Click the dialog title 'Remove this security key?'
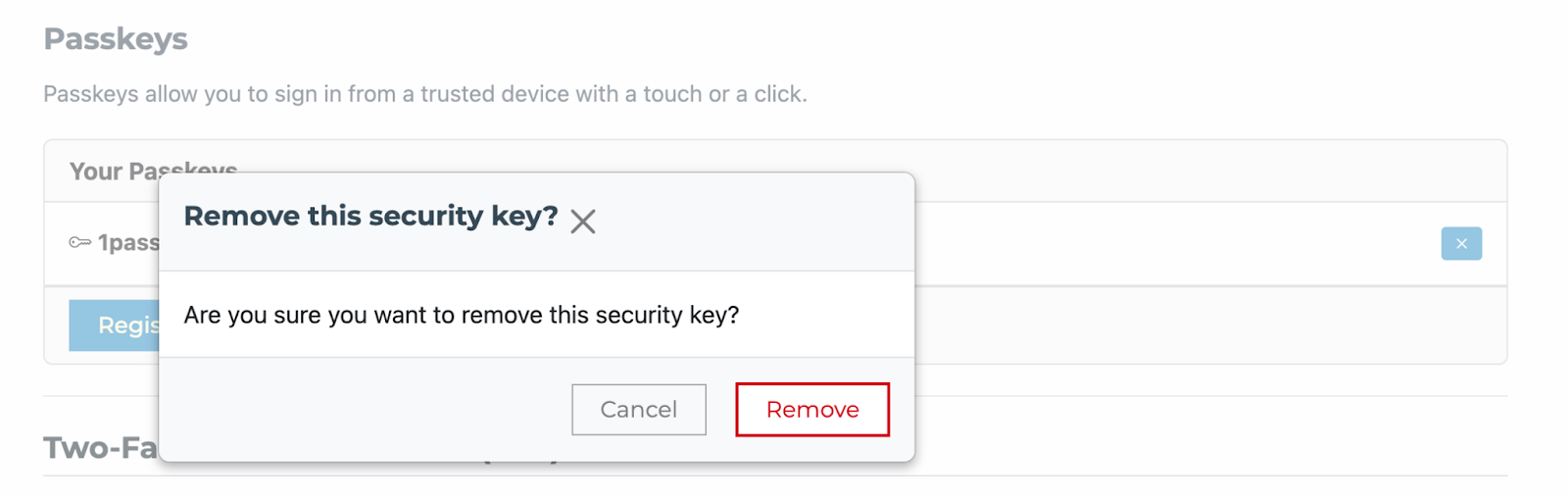Screen dimensions: 1568x498 click(370, 217)
